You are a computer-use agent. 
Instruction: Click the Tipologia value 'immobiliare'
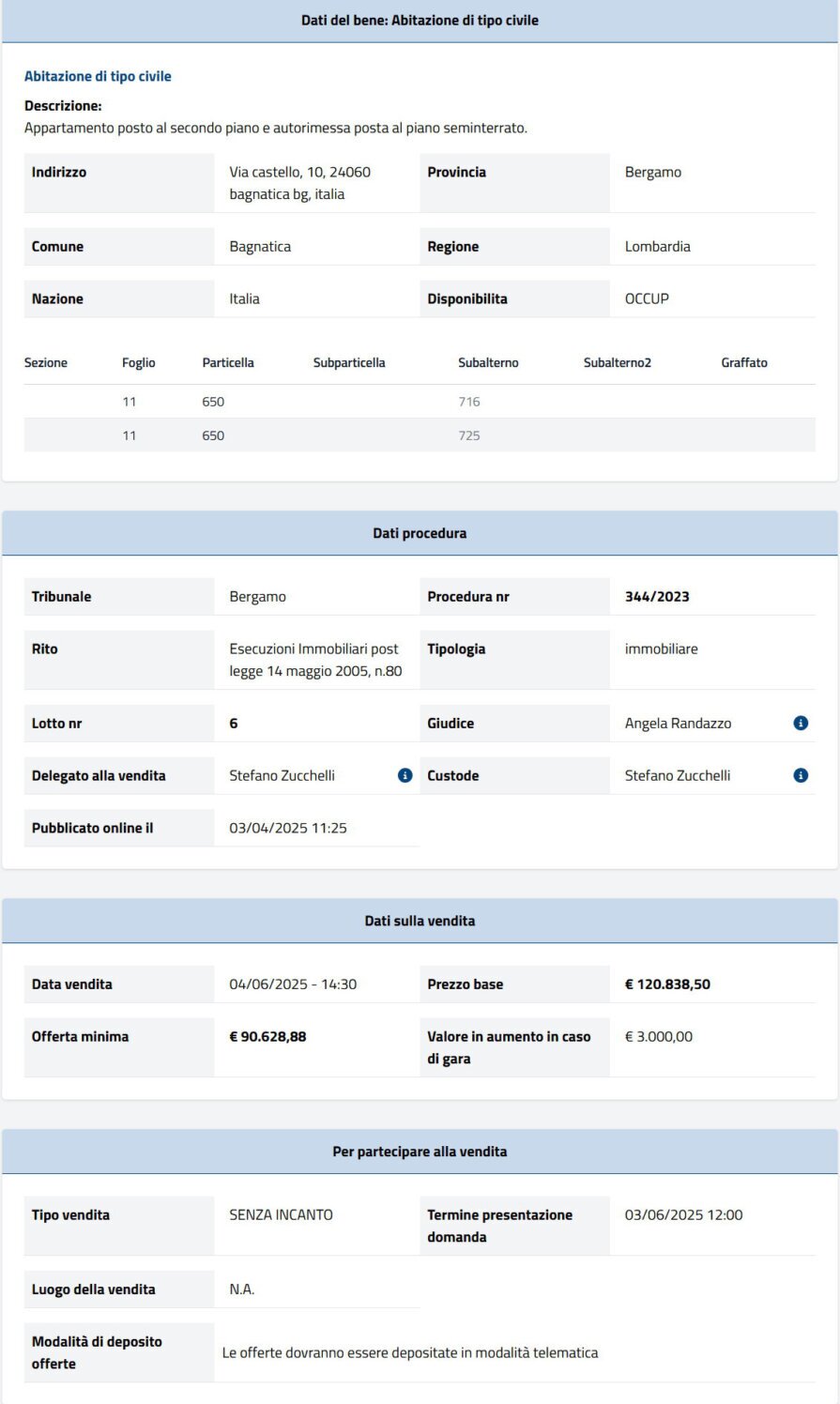[662, 649]
